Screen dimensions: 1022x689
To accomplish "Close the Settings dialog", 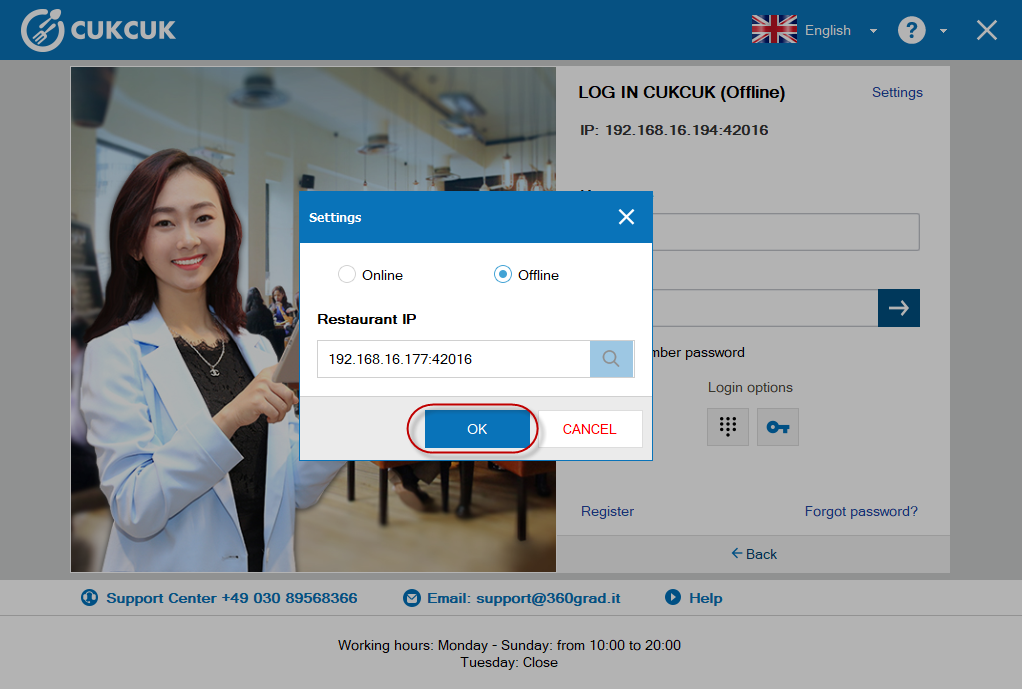I will click(x=626, y=217).
